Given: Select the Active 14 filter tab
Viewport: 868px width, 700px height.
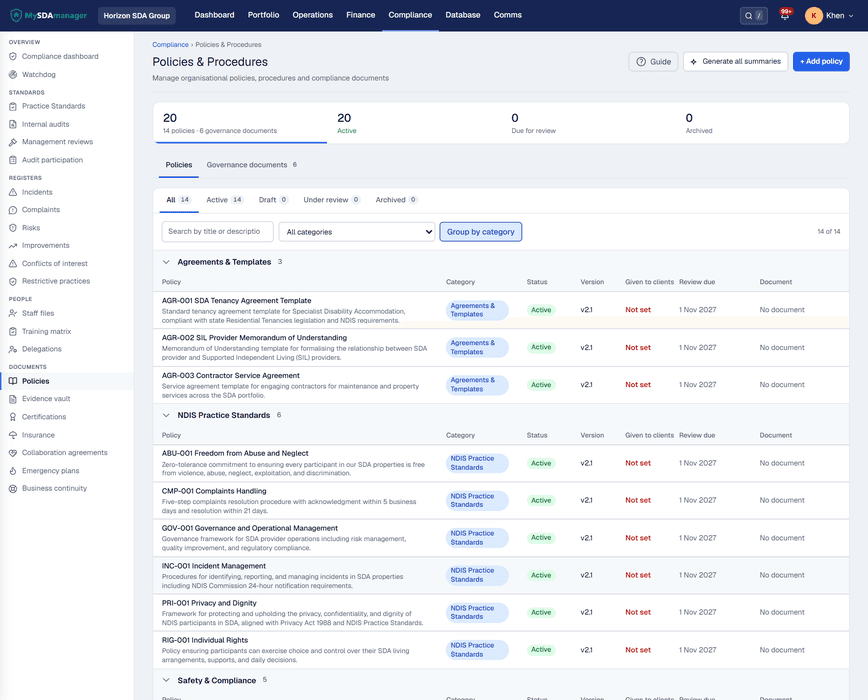Looking at the screenshot, I should pos(224,200).
